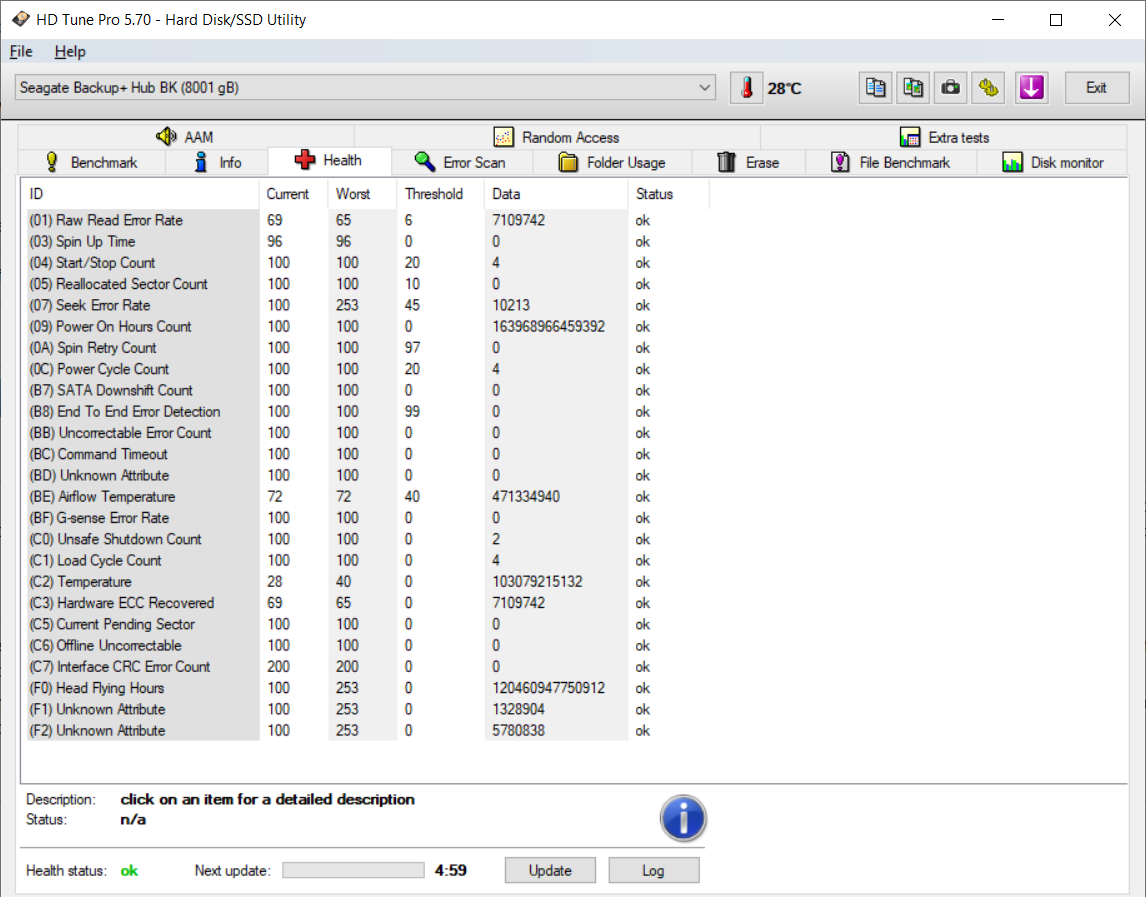This screenshot has width=1146, height=897.
Task: Click the red cross Health tab icon
Action: coord(305,160)
